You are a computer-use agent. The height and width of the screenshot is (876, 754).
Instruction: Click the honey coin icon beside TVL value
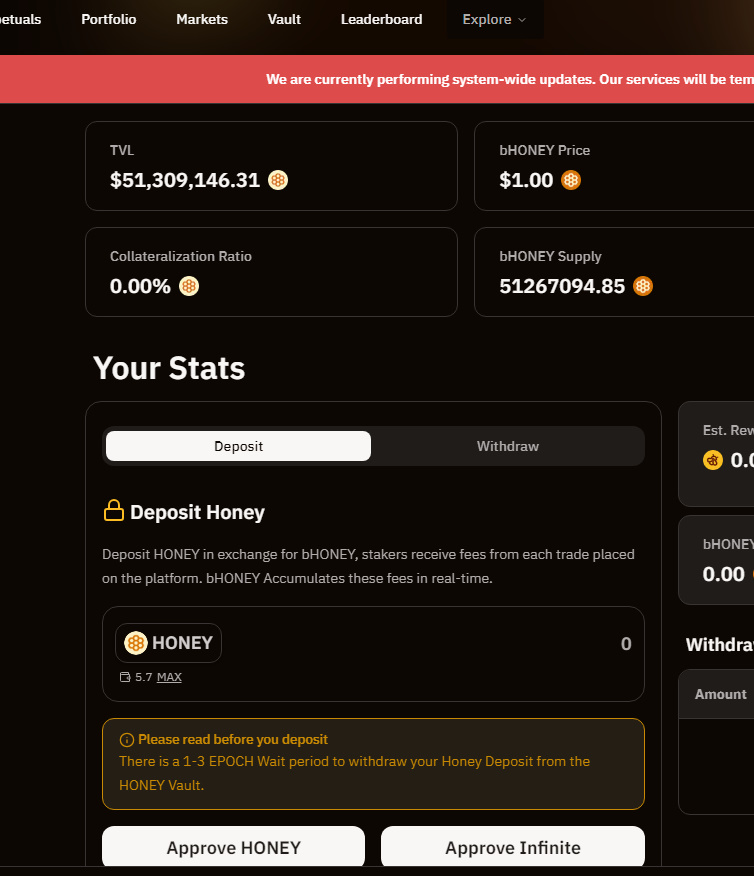coord(278,180)
